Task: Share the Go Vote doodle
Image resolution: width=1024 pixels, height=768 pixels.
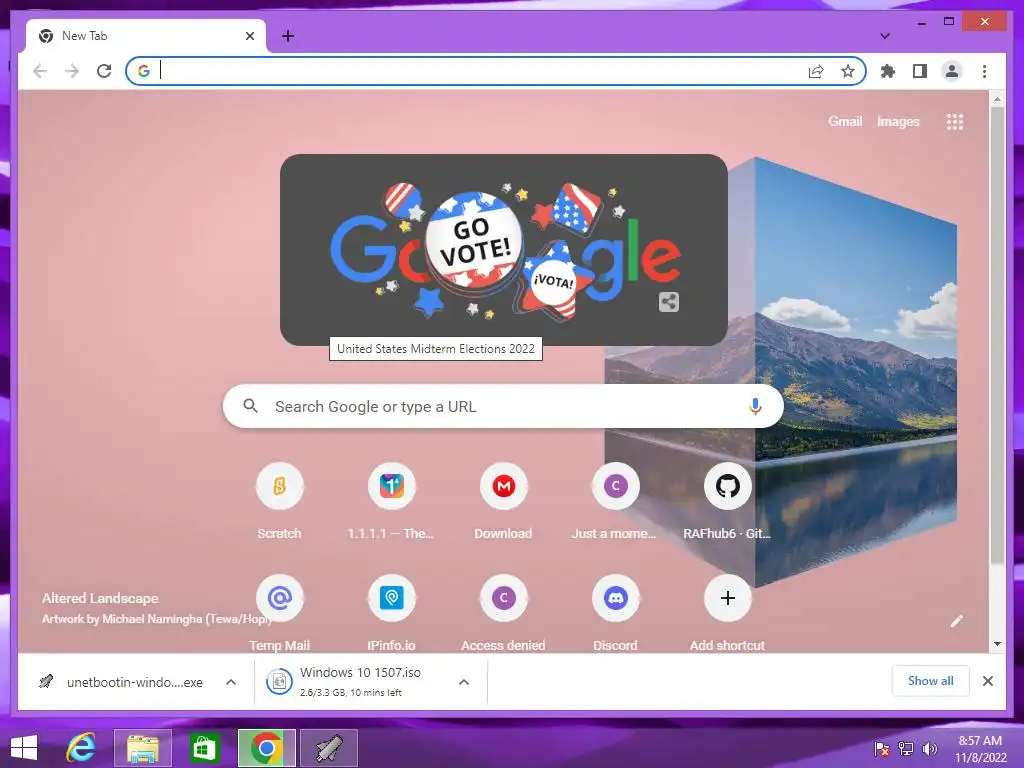Action: pyautogui.click(x=668, y=302)
